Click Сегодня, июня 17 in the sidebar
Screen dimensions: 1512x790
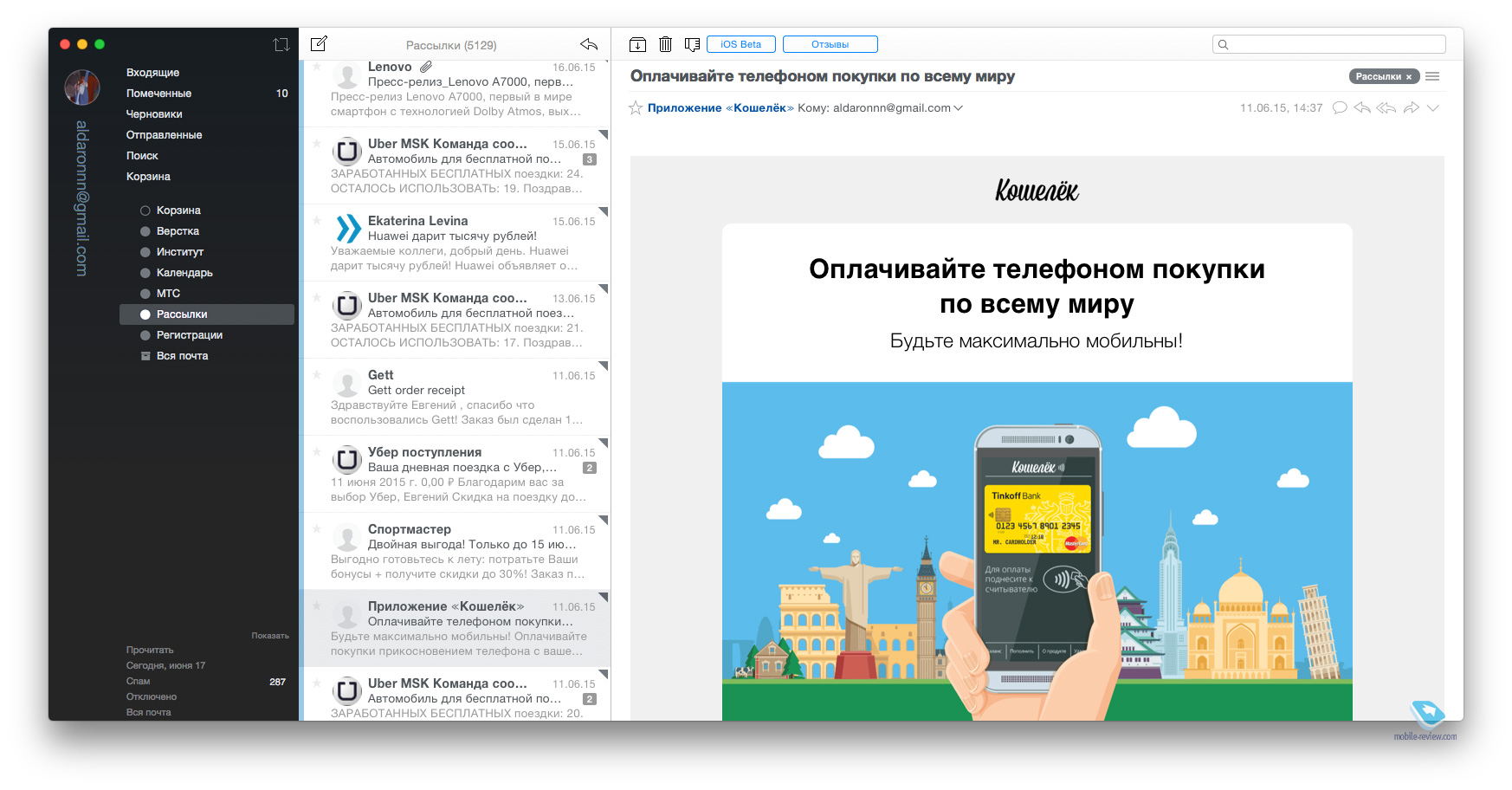click(x=165, y=665)
